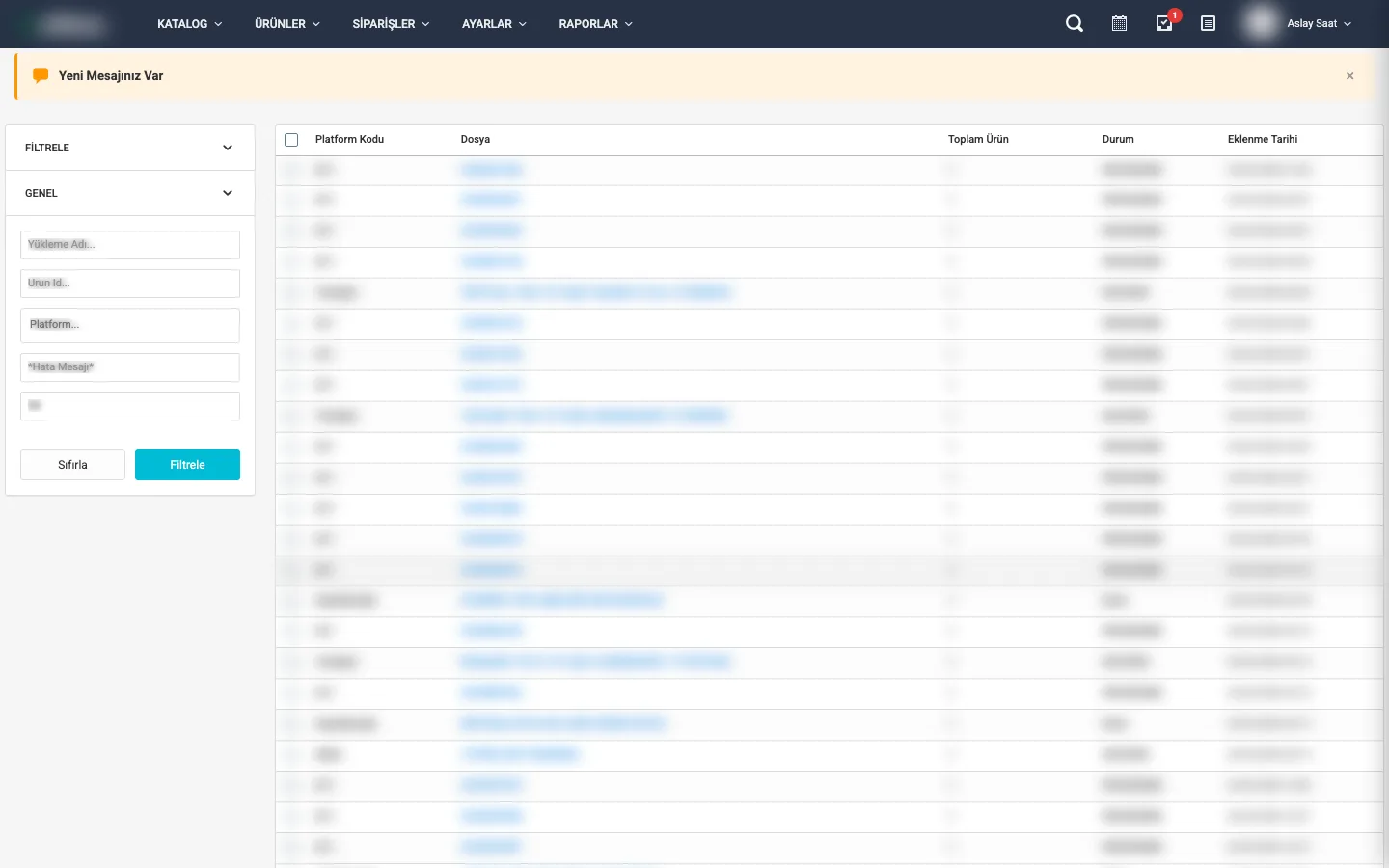The width and height of the screenshot is (1389, 868).
Task: Open the Aslay Saat account dropdown
Action: click(x=1319, y=24)
